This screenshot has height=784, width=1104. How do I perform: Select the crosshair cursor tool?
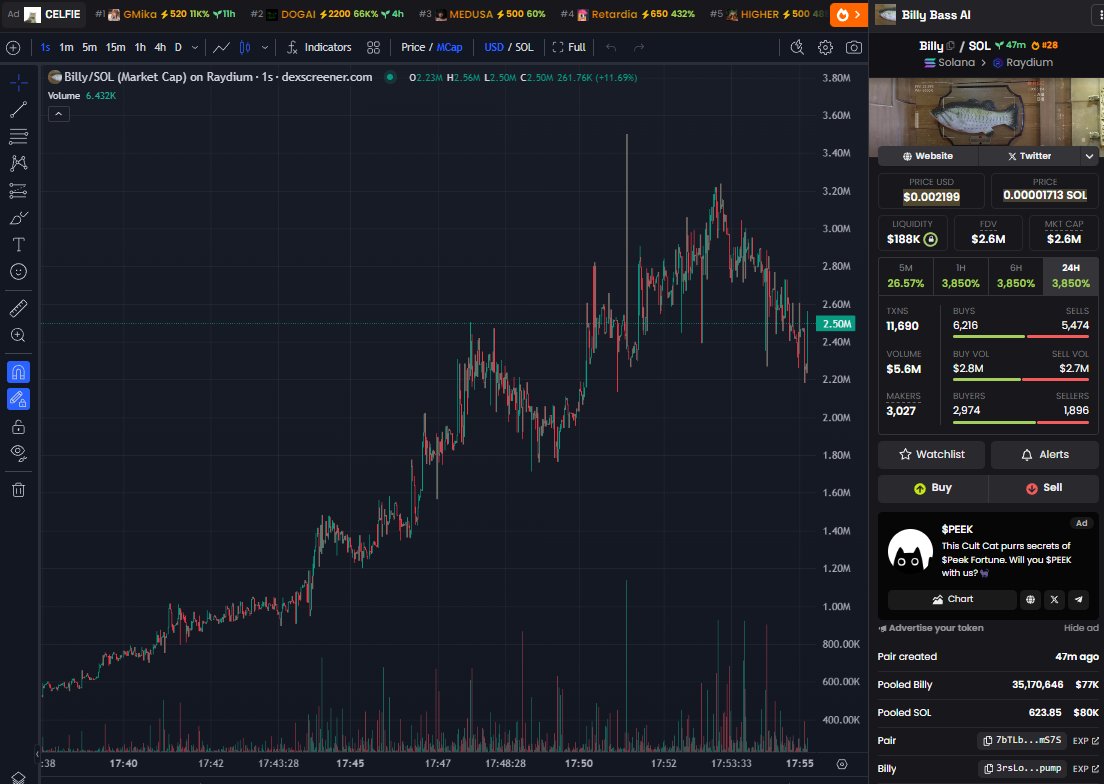pos(18,83)
